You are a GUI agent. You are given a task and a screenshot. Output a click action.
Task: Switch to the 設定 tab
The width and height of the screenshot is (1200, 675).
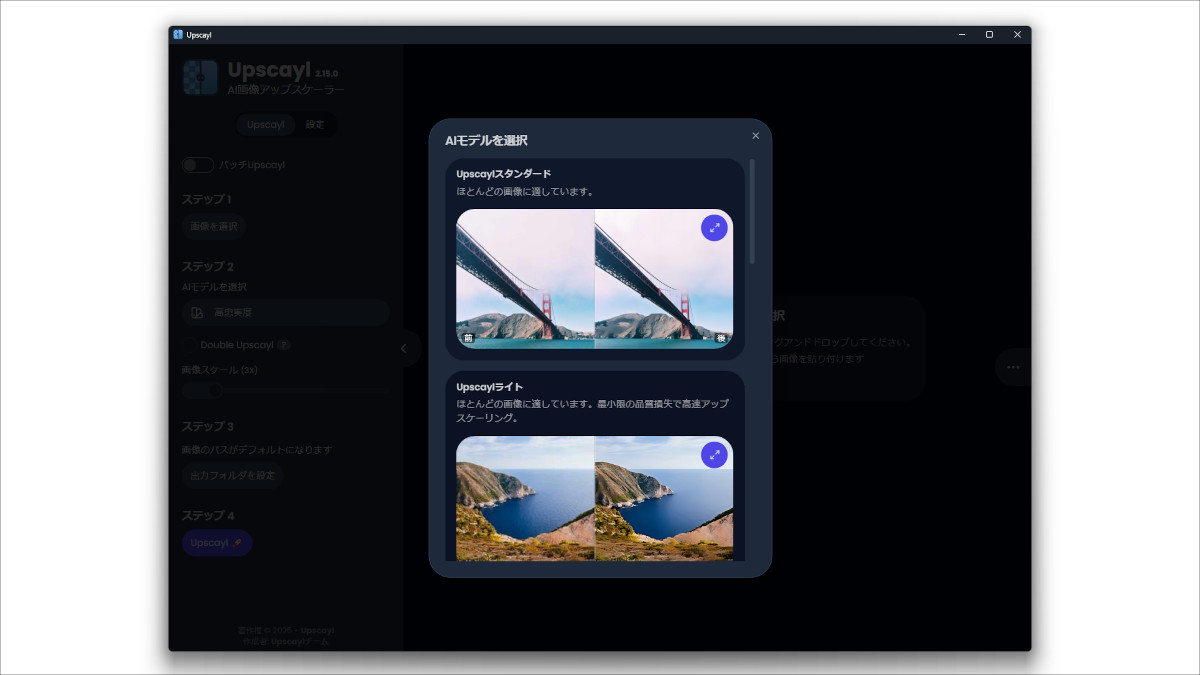(315, 125)
